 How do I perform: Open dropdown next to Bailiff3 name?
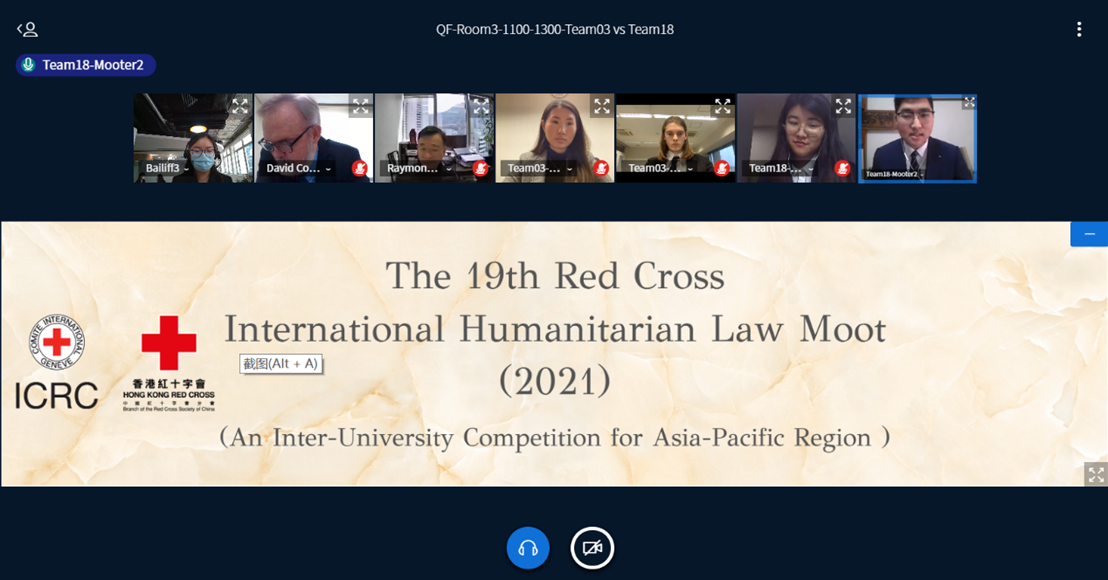[x=188, y=169]
